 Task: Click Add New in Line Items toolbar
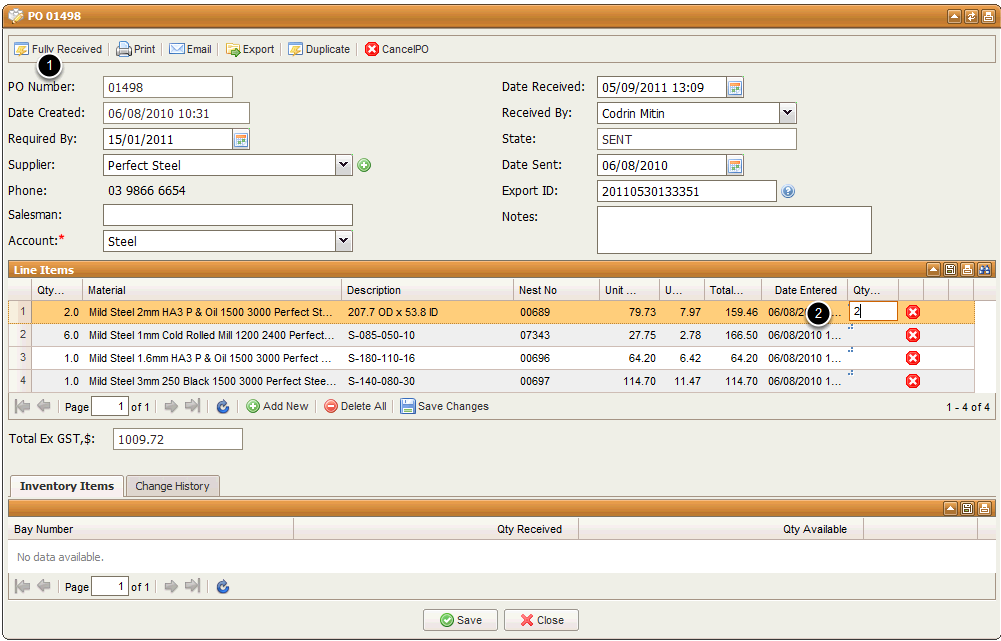tap(277, 406)
